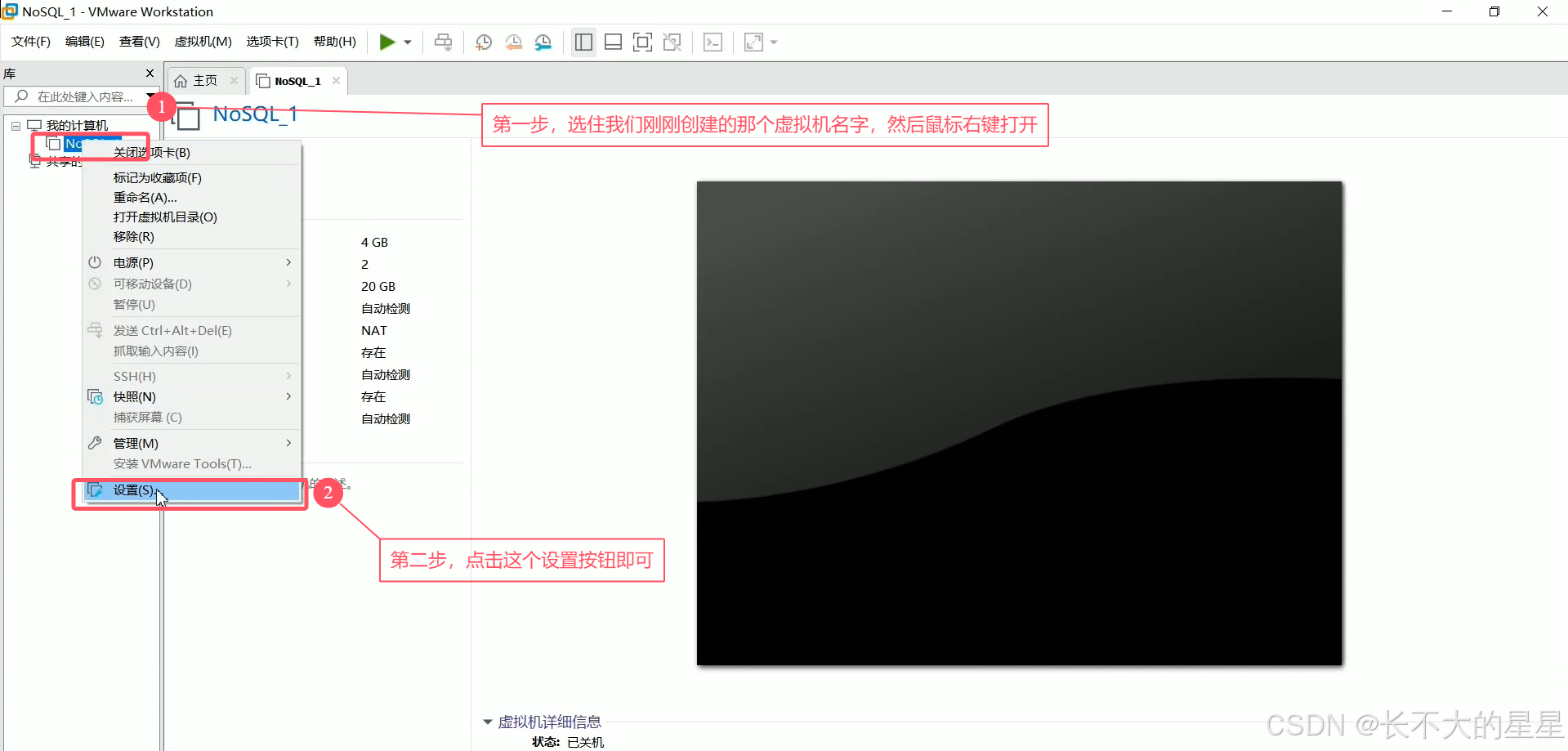Image resolution: width=1568 pixels, height=751 pixels.
Task: Click 安装 VMware Tools(T)... entry
Action: click(192, 464)
